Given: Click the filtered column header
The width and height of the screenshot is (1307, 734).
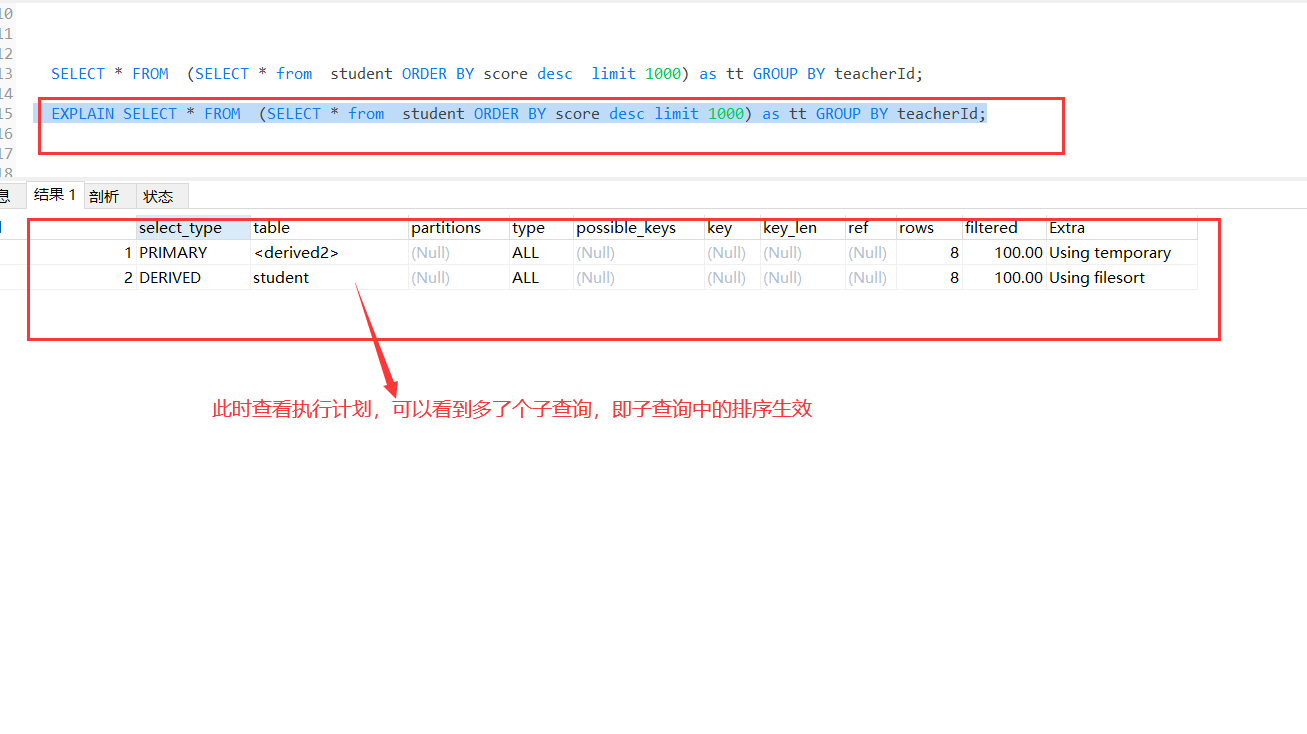Looking at the screenshot, I should pos(1004,228).
